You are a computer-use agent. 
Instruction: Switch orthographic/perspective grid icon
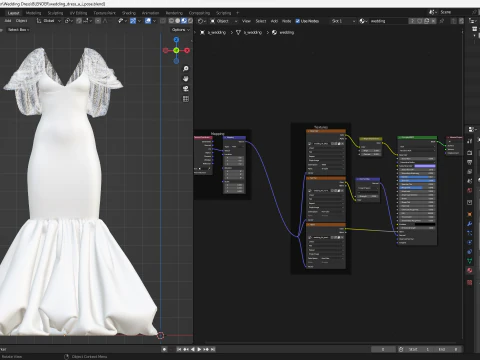(186, 99)
